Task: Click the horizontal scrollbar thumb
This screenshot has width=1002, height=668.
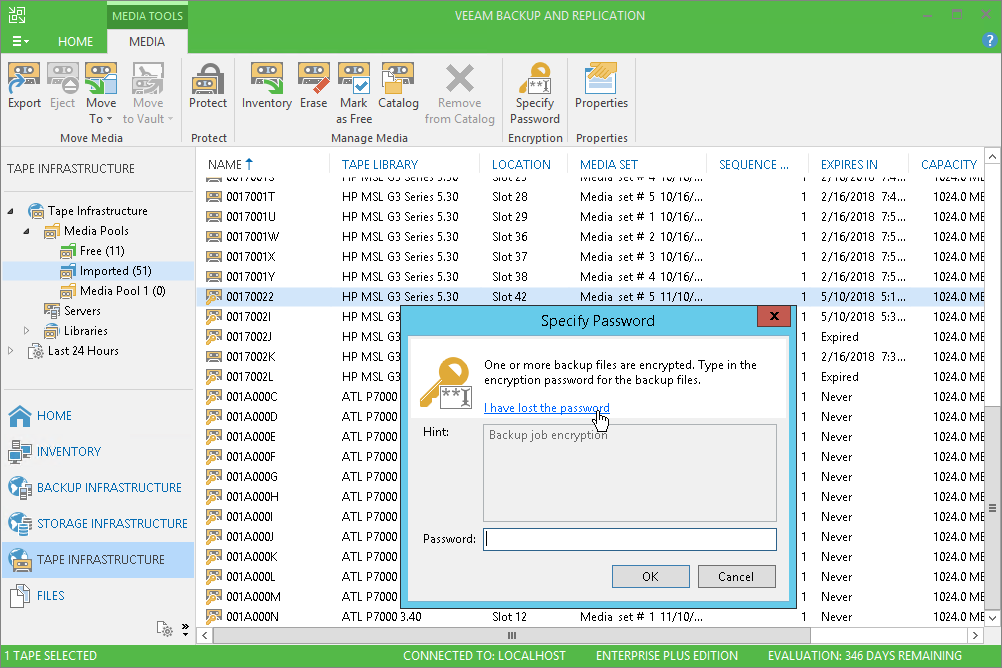Action: click(512, 635)
